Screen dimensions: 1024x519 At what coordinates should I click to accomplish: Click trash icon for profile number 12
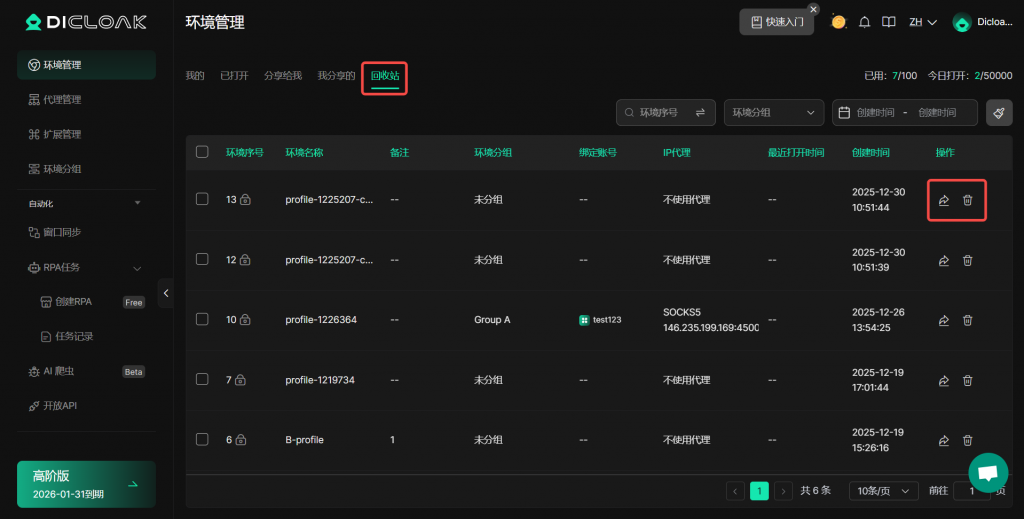pos(967,260)
